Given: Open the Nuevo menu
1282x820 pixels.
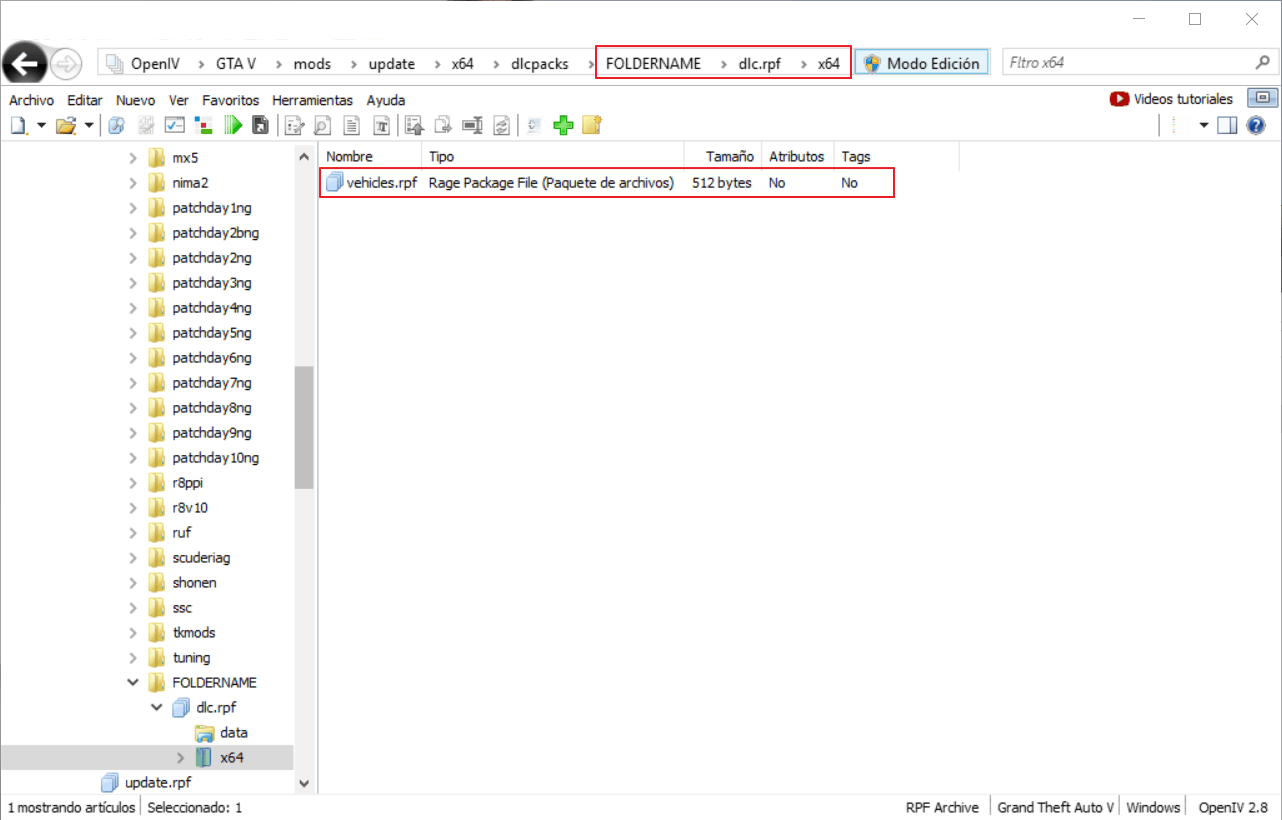Looking at the screenshot, I should click(x=135, y=100).
